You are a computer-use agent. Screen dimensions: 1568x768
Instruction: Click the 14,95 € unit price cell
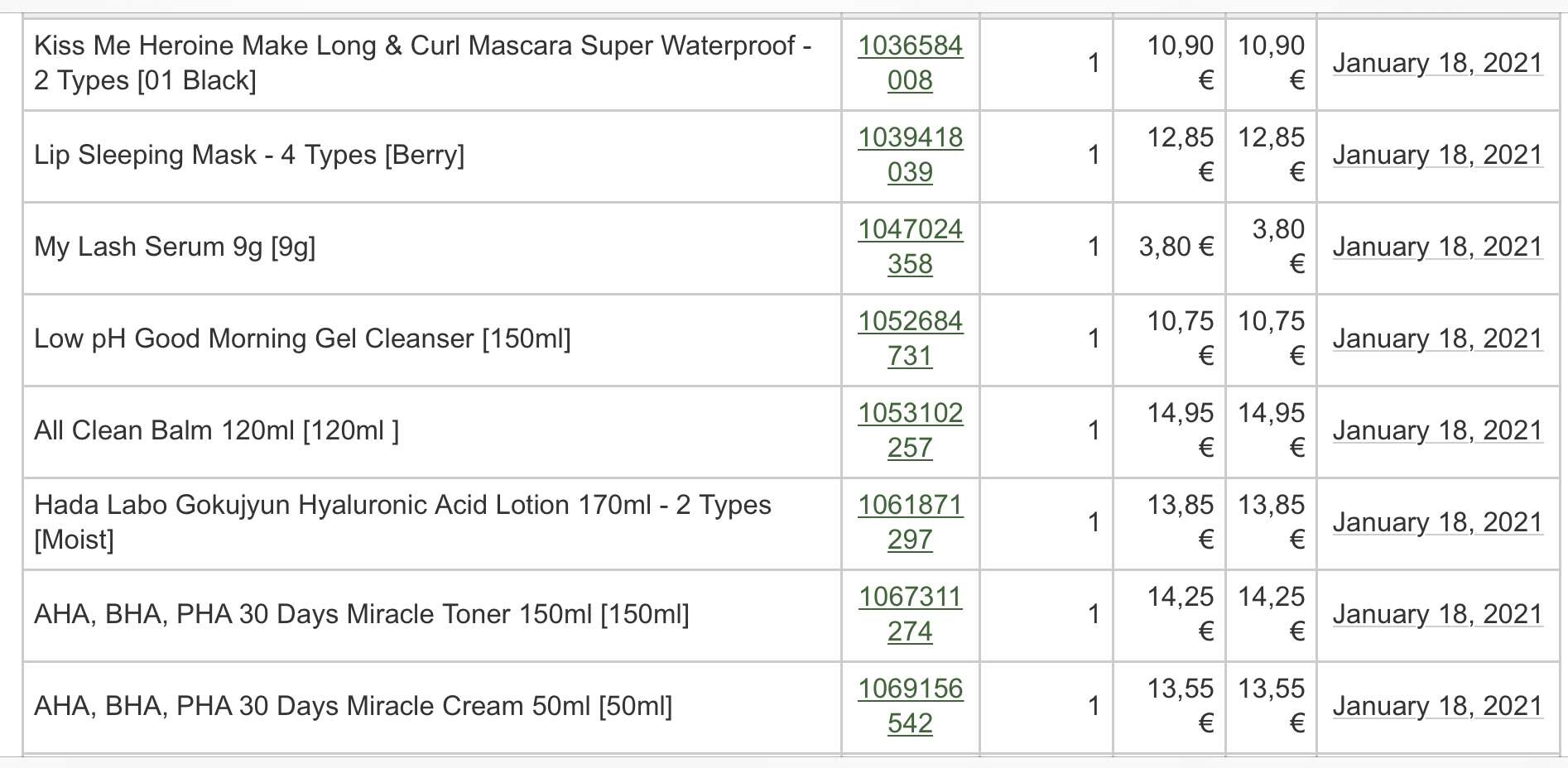(1169, 432)
